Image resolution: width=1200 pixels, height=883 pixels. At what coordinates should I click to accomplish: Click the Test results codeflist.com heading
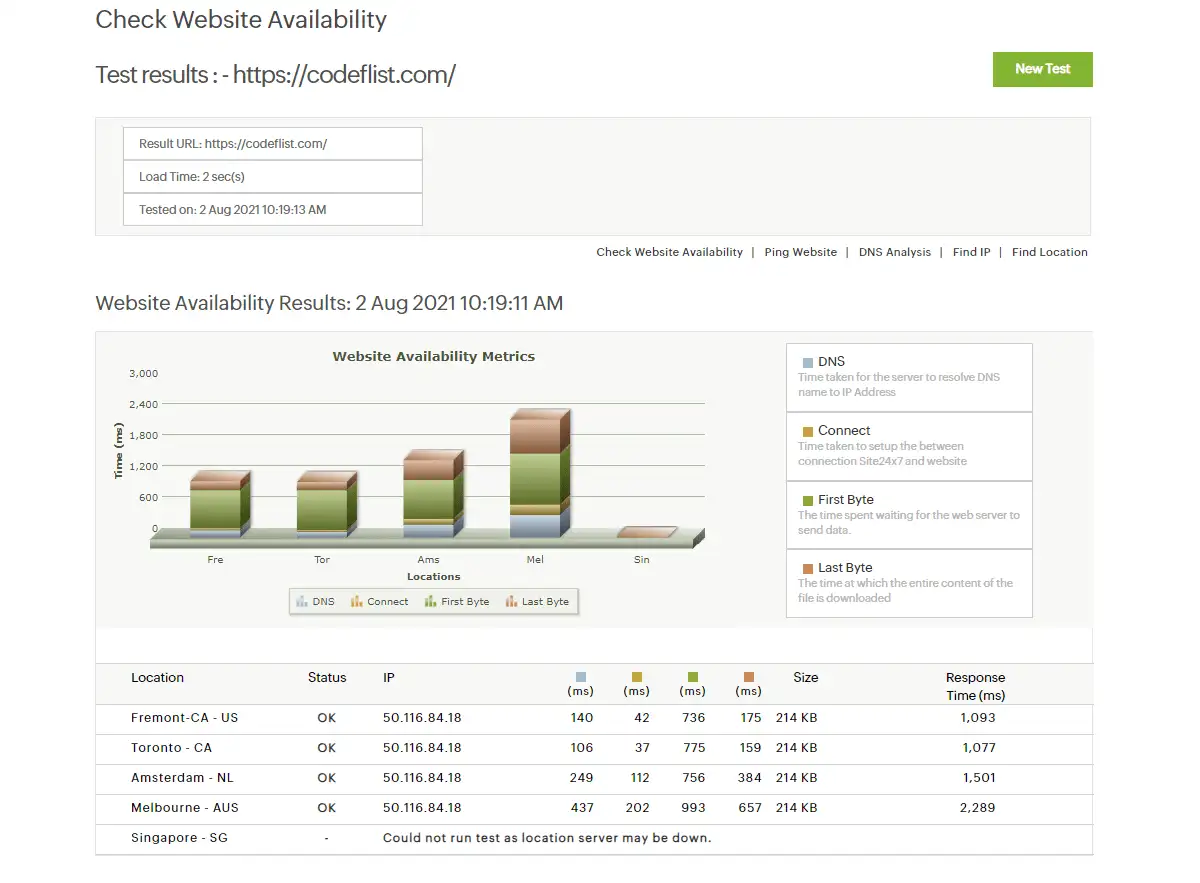276,75
